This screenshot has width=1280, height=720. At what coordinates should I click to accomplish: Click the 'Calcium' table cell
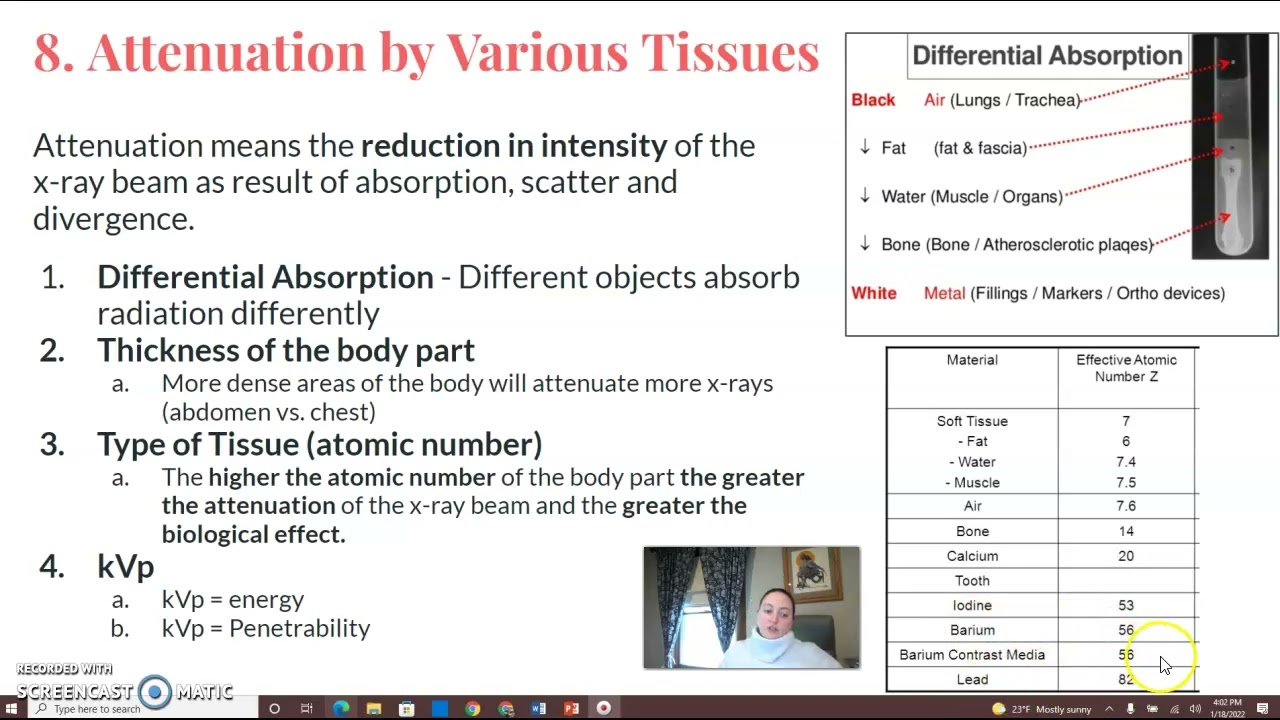(x=972, y=556)
